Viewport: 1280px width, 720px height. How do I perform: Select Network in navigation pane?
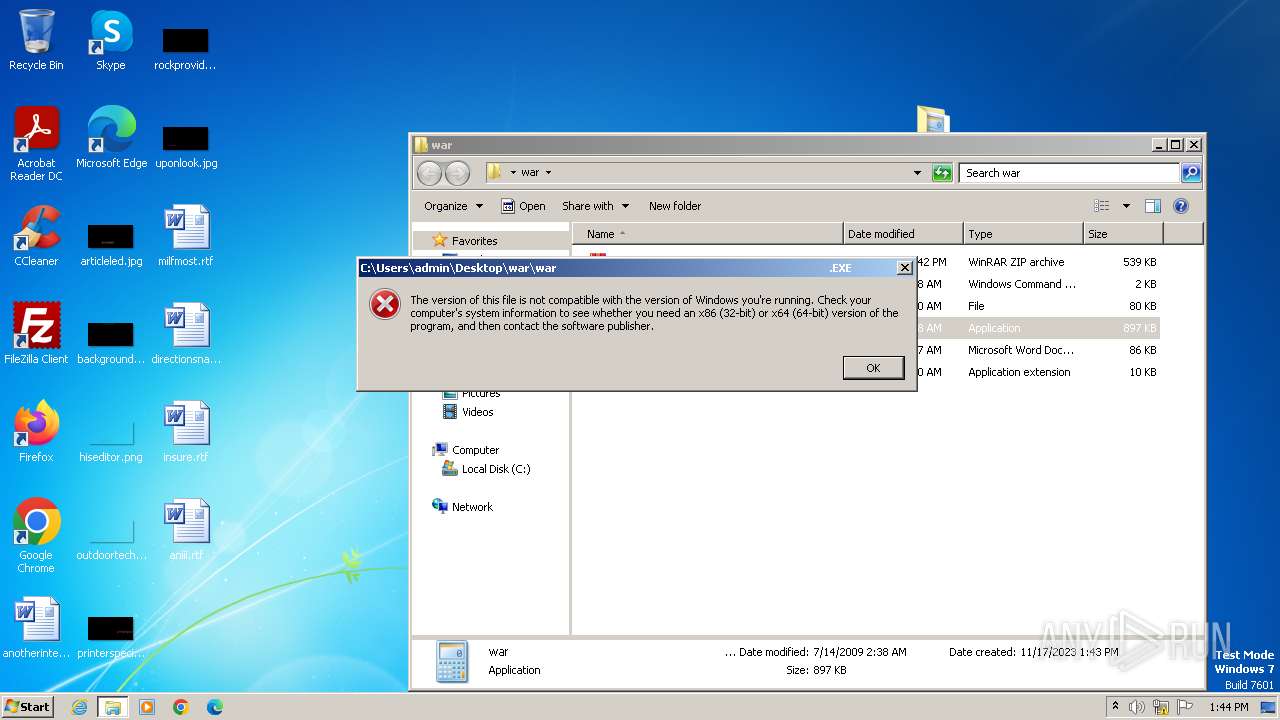462,507
